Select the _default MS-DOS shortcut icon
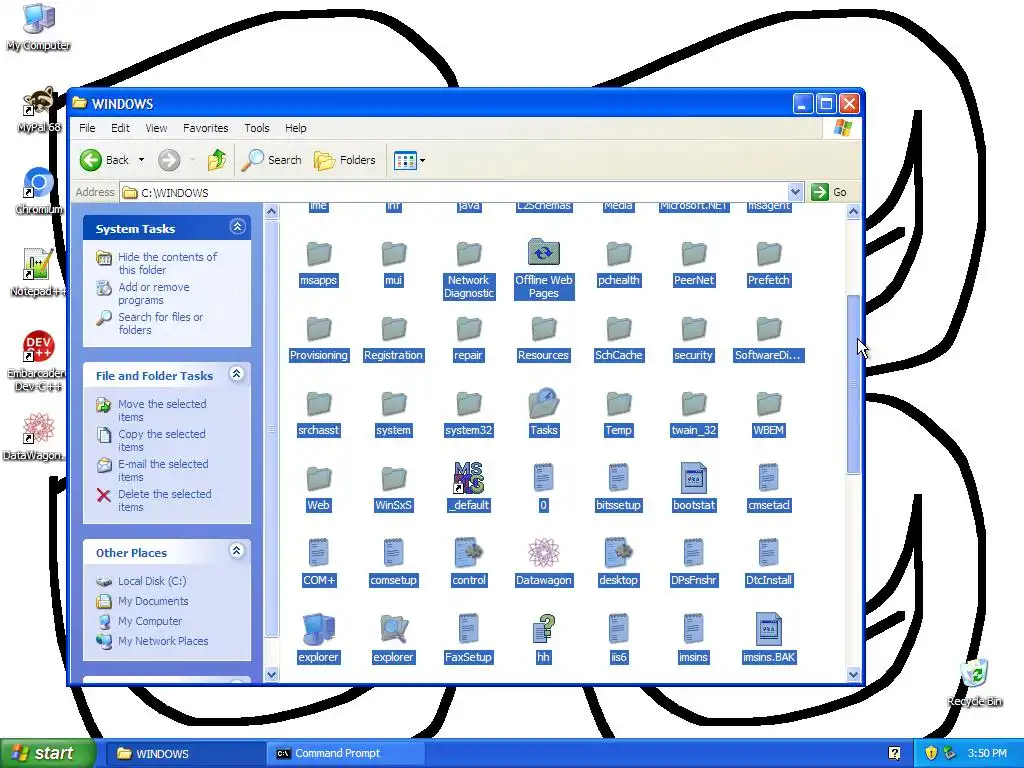 click(468, 477)
